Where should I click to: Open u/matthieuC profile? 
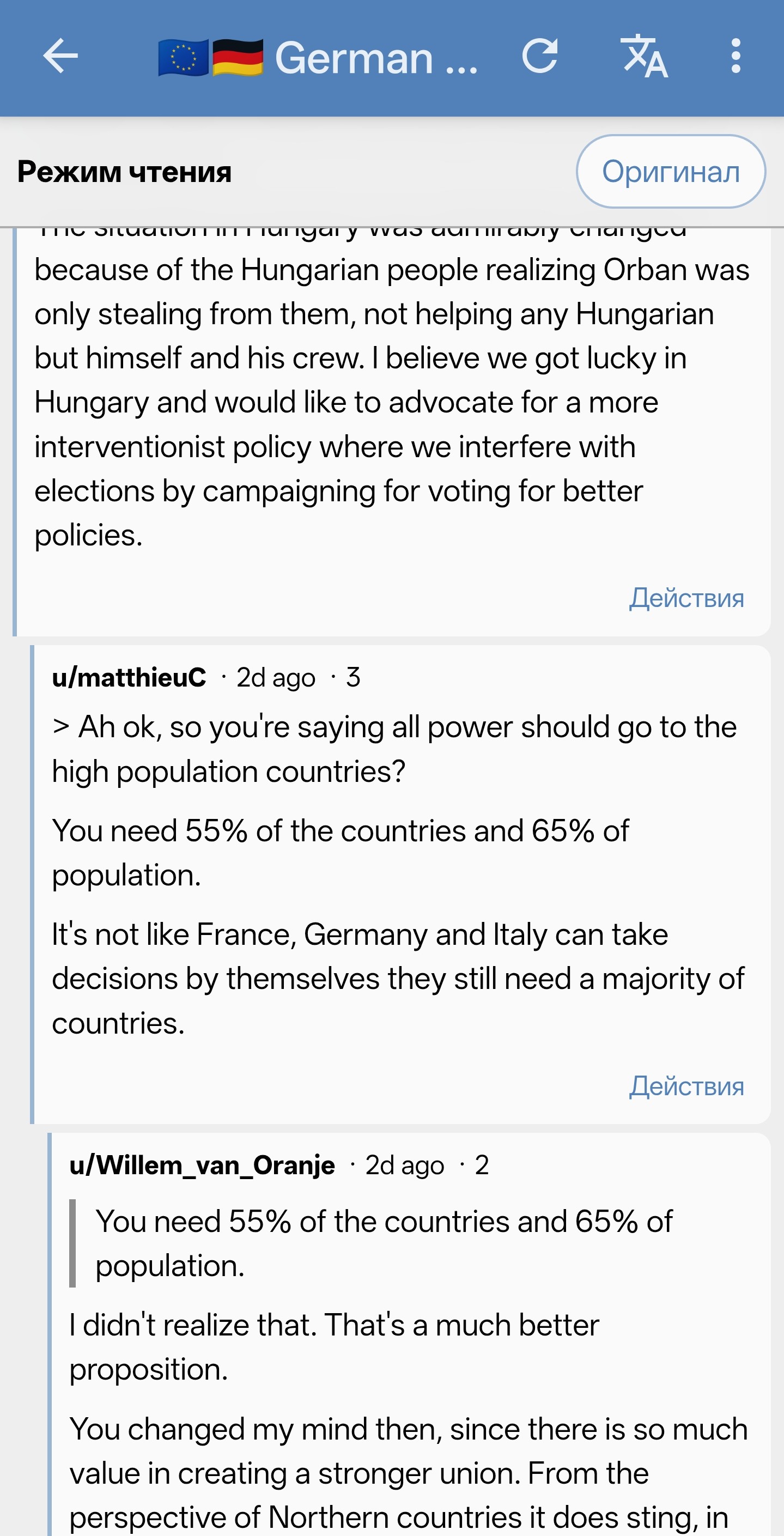pos(129,677)
